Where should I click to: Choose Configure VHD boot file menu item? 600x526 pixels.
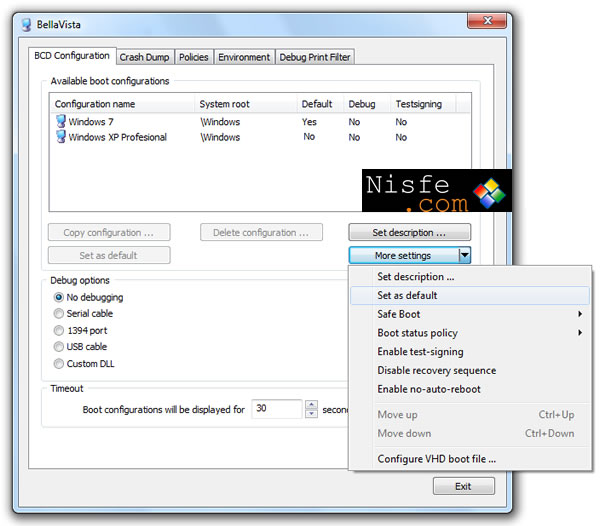pyautogui.click(x=470, y=459)
